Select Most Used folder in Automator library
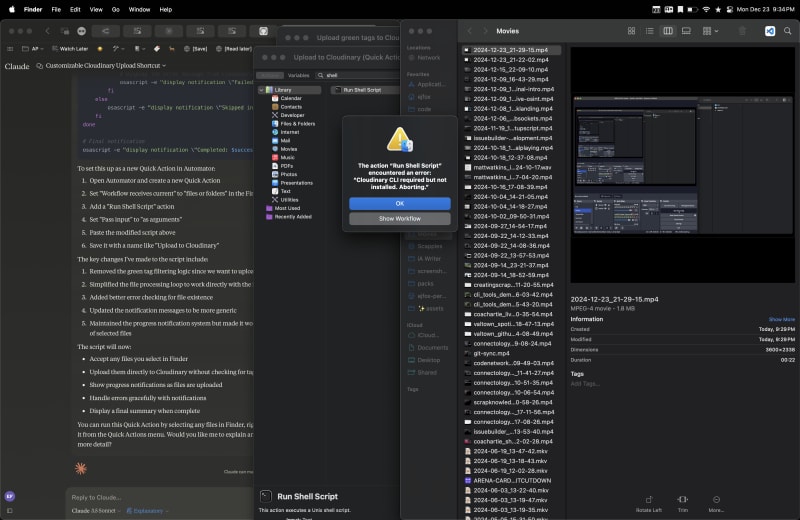The height and width of the screenshot is (520, 800). (x=283, y=208)
